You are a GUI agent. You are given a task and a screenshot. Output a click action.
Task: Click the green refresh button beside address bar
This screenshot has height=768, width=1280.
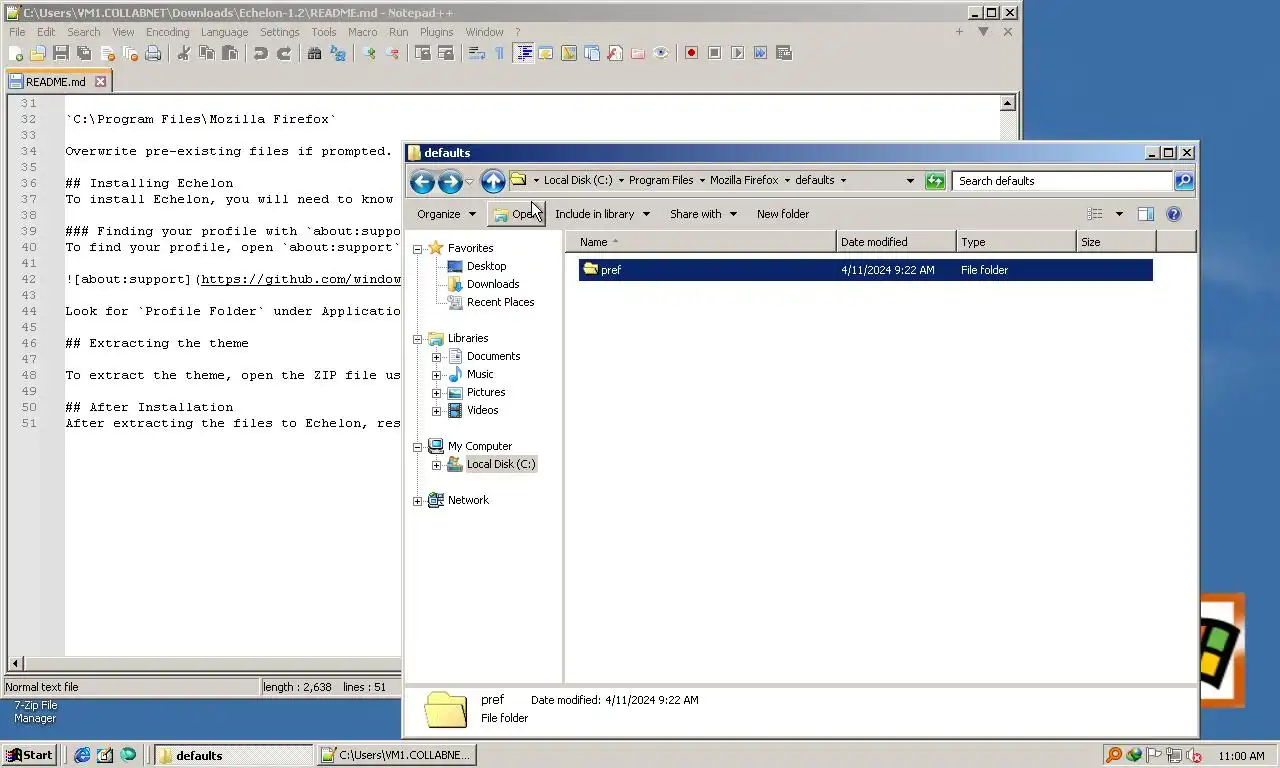935,181
